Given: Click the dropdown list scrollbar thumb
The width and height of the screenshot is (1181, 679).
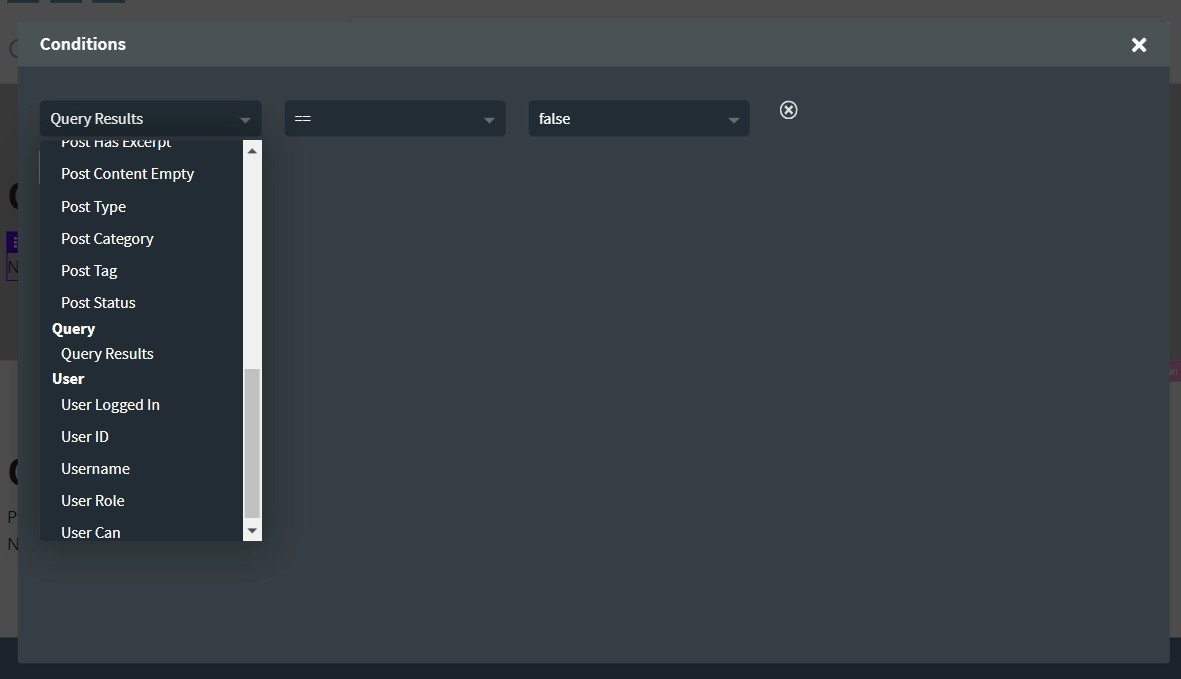Looking at the screenshot, I should 252,443.
